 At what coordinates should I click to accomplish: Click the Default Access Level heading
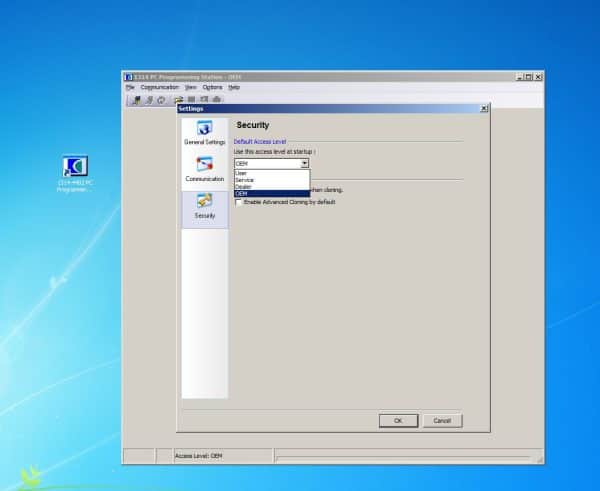coord(260,142)
